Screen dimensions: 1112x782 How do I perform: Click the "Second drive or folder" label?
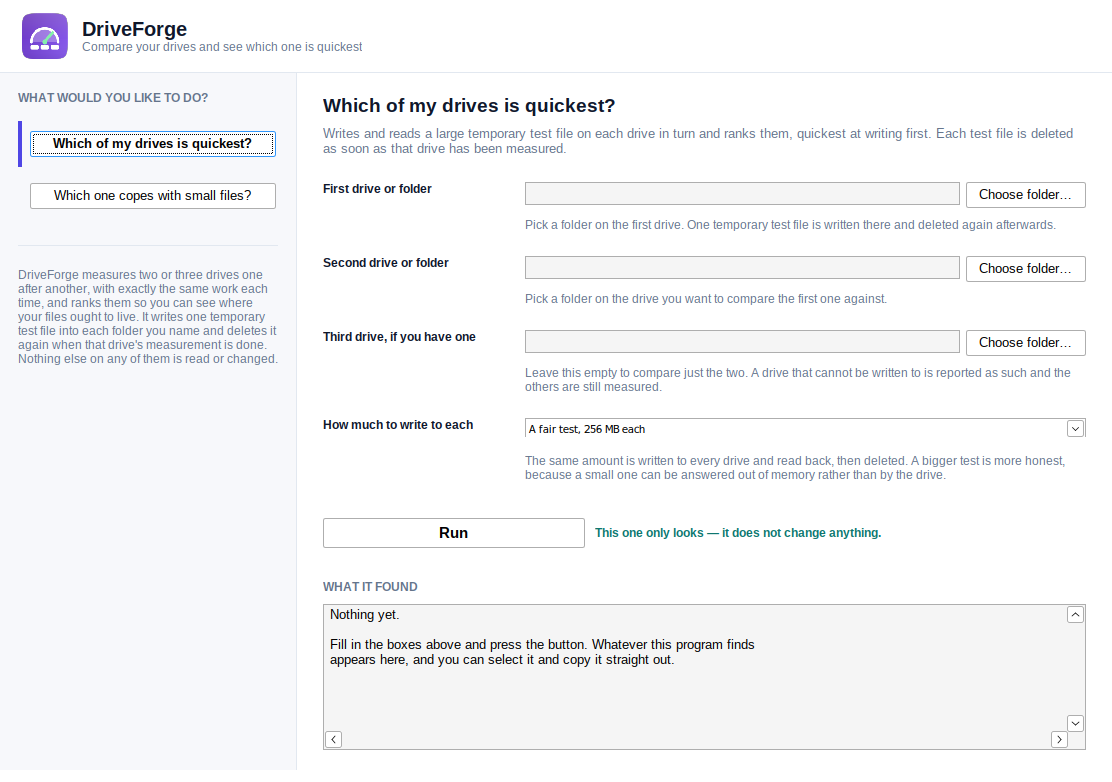[386, 263]
